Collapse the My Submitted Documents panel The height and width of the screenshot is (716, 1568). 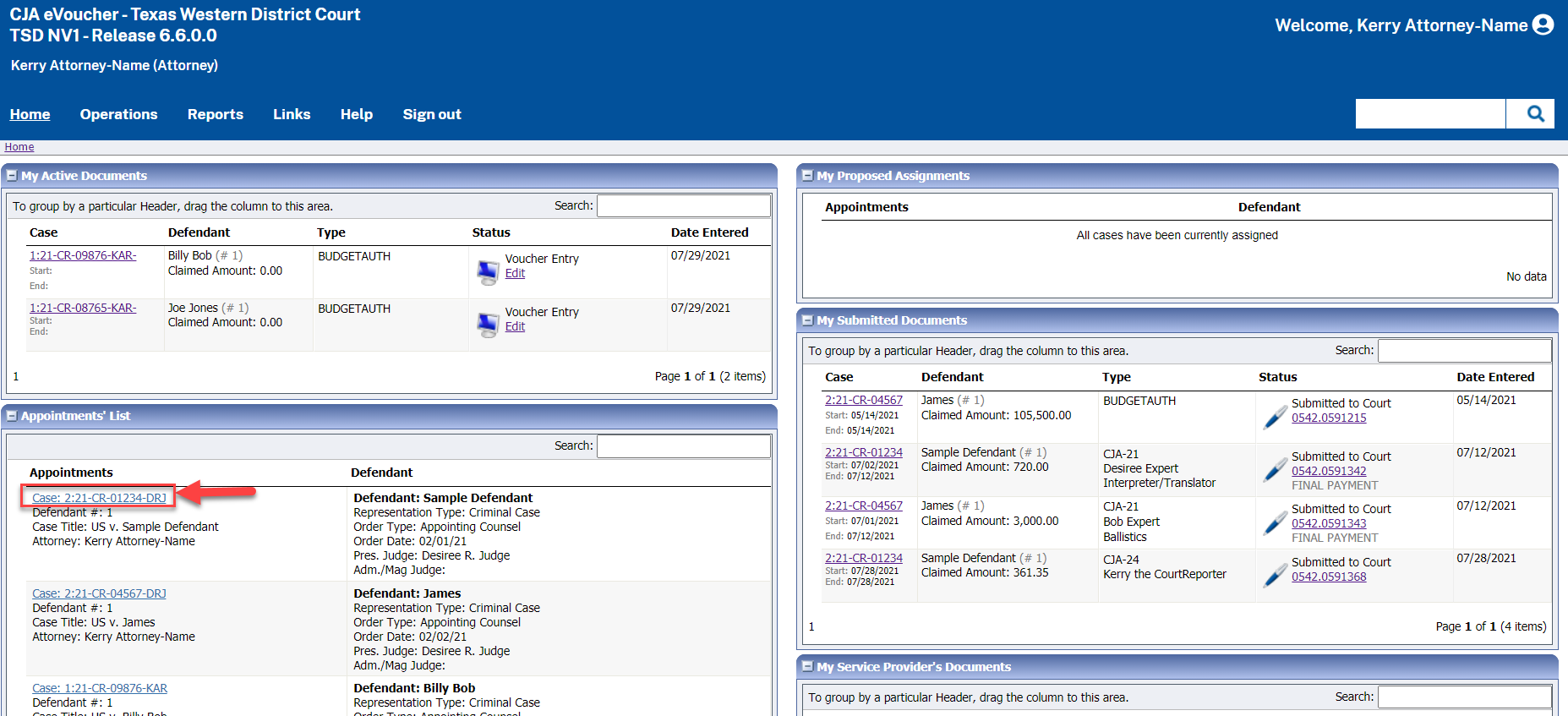(807, 320)
